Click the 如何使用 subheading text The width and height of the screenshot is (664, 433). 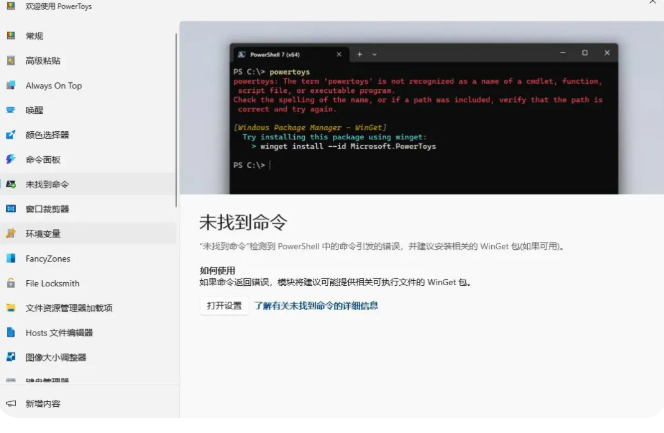pos(217,270)
